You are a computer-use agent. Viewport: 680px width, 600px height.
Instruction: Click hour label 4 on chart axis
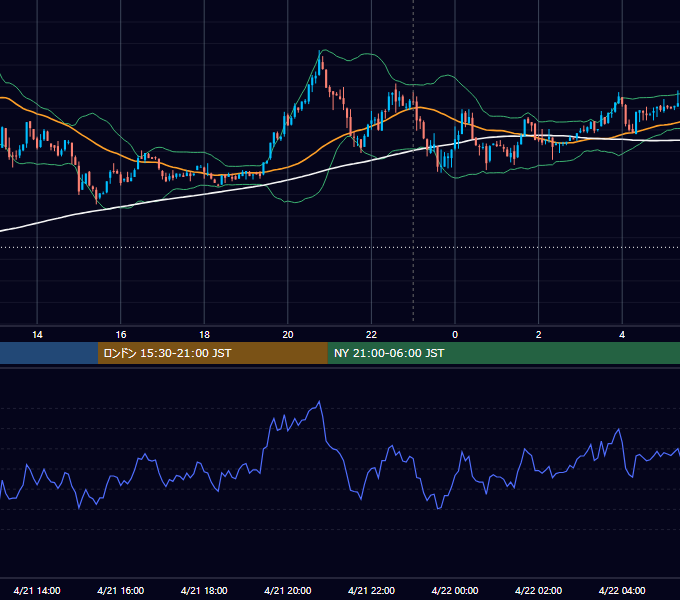pyautogui.click(x=622, y=335)
